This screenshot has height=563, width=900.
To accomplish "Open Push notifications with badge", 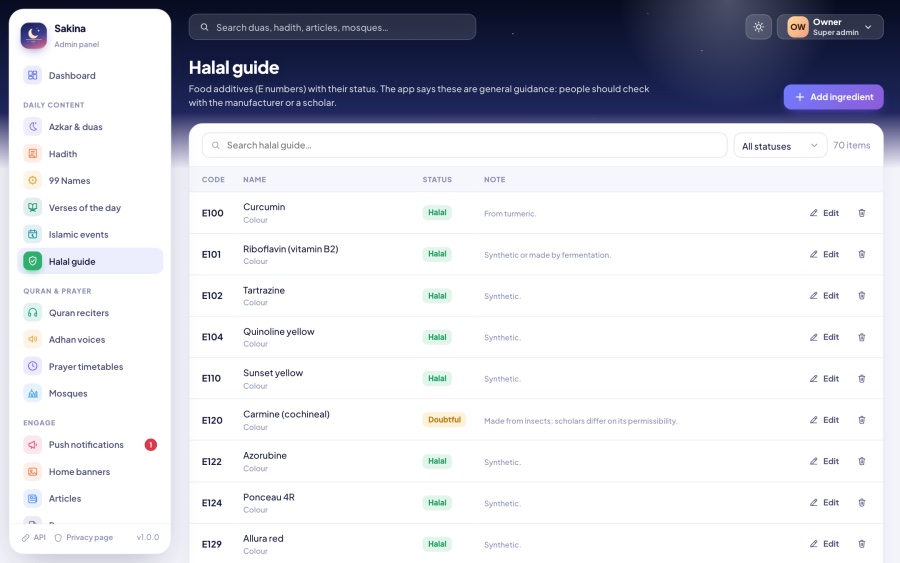I will [x=90, y=445].
